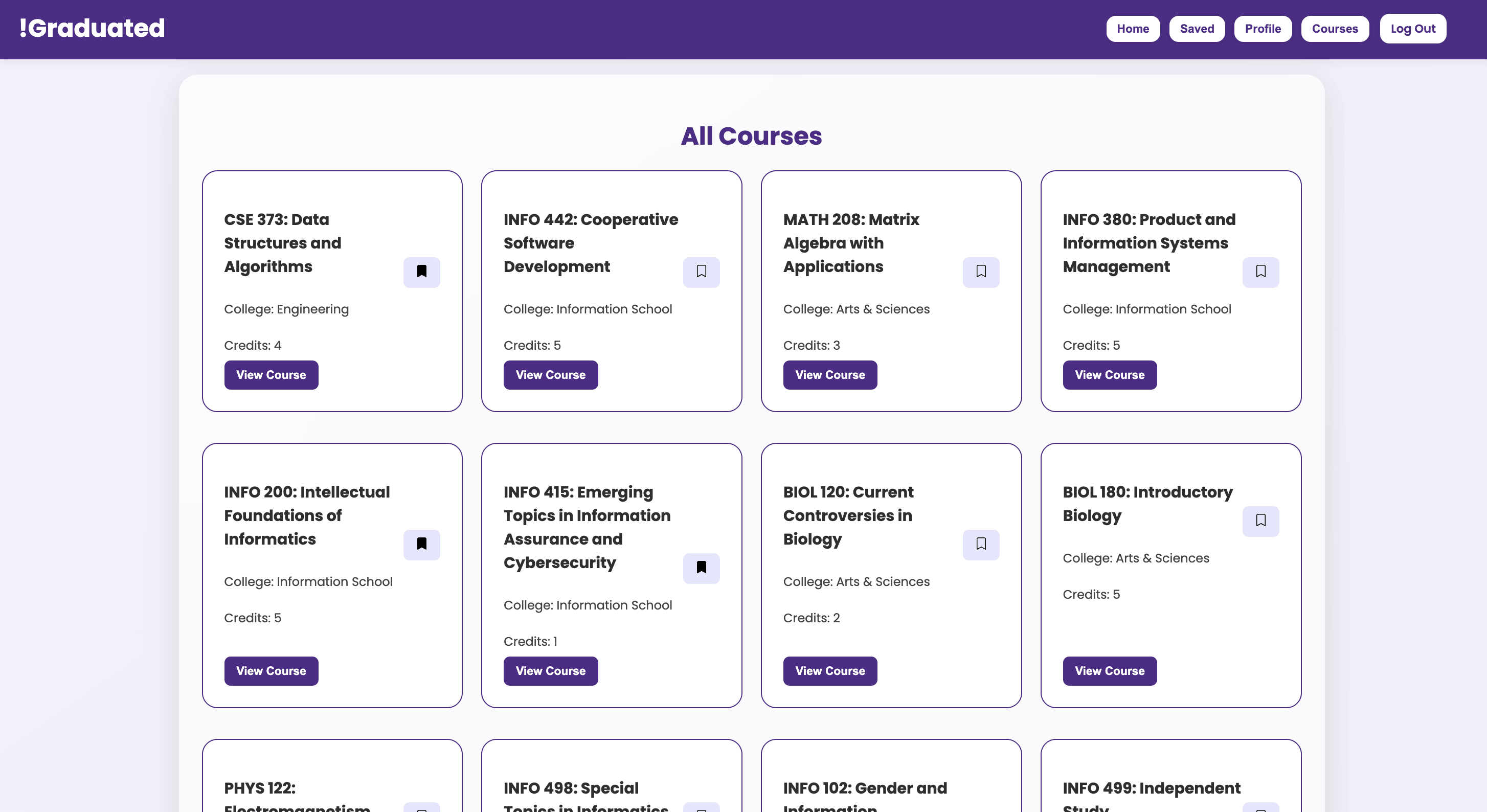Go to the Home page
The width and height of the screenshot is (1487, 812).
[x=1133, y=28]
